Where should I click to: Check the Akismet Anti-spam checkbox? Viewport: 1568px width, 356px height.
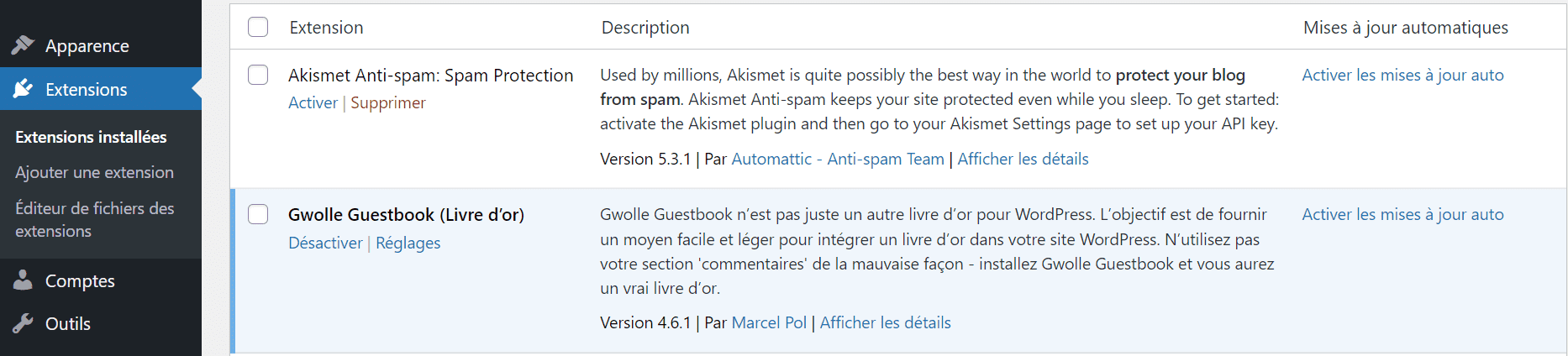(x=258, y=75)
